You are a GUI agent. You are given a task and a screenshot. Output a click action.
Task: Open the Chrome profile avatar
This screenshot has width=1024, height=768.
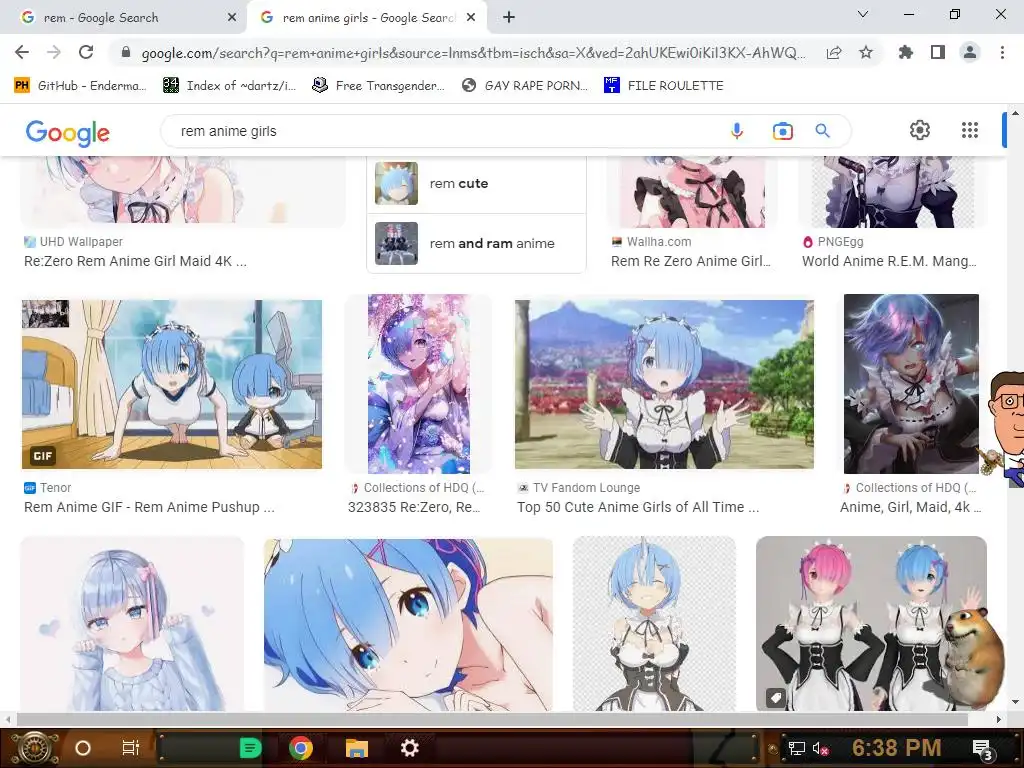pos(970,52)
